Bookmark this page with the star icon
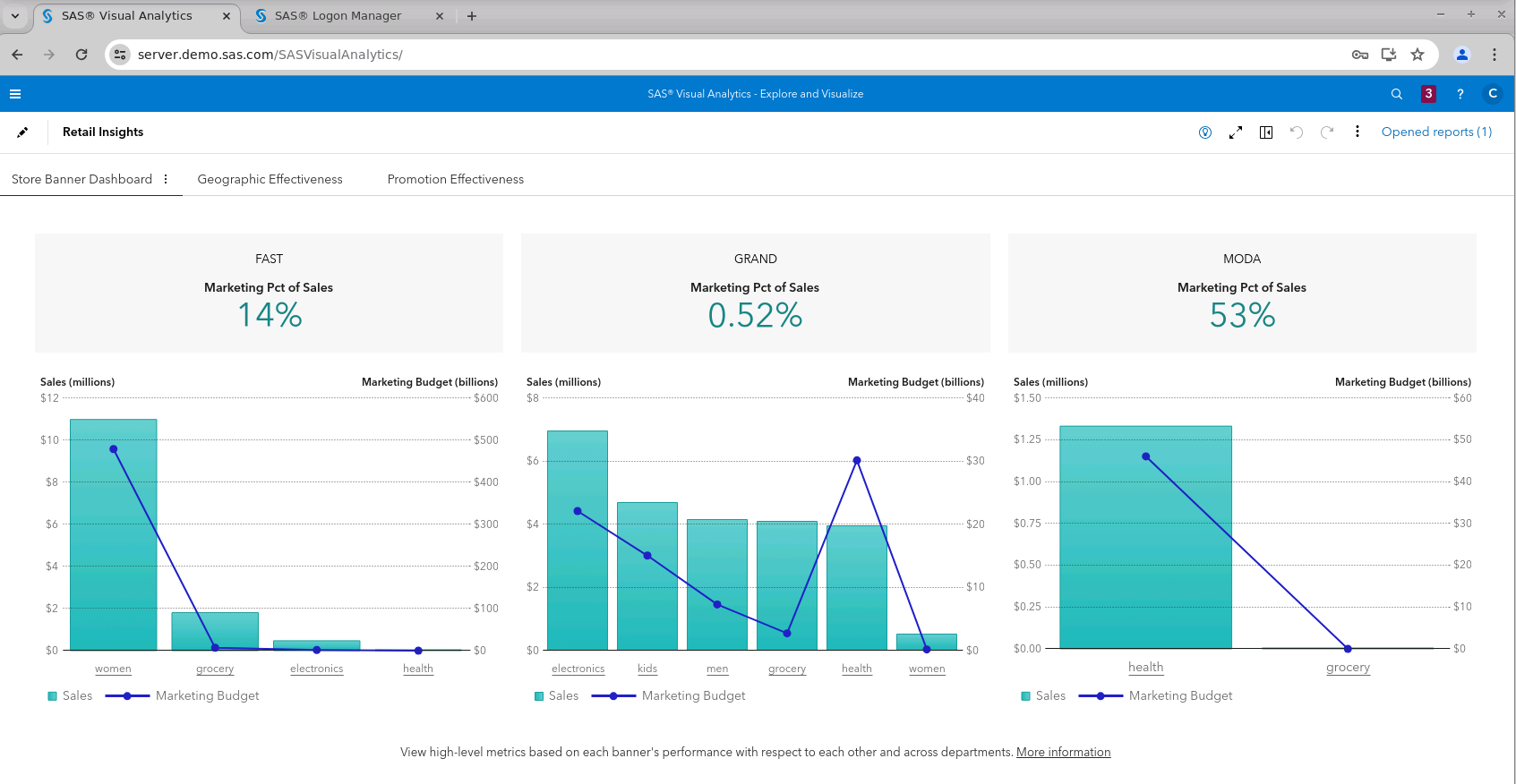Viewport: 1516px width, 784px height. tap(1418, 55)
